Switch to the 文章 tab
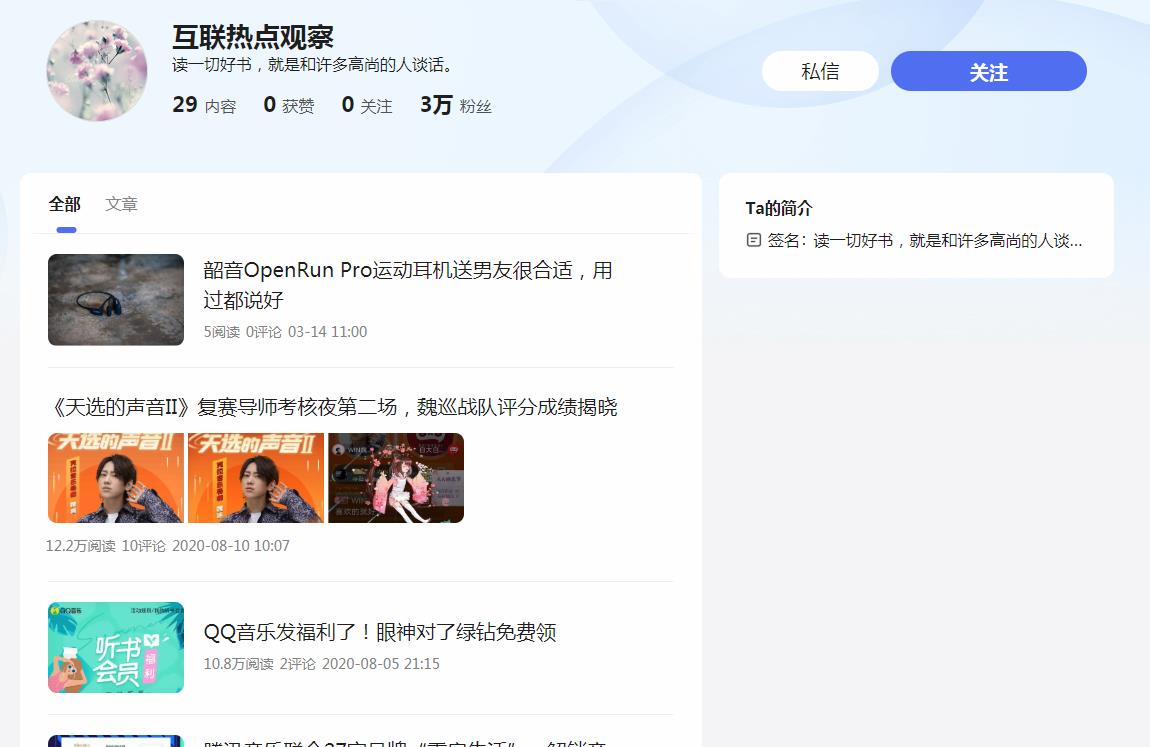Image resolution: width=1150 pixels, height=747 pixels. (121, 204)
